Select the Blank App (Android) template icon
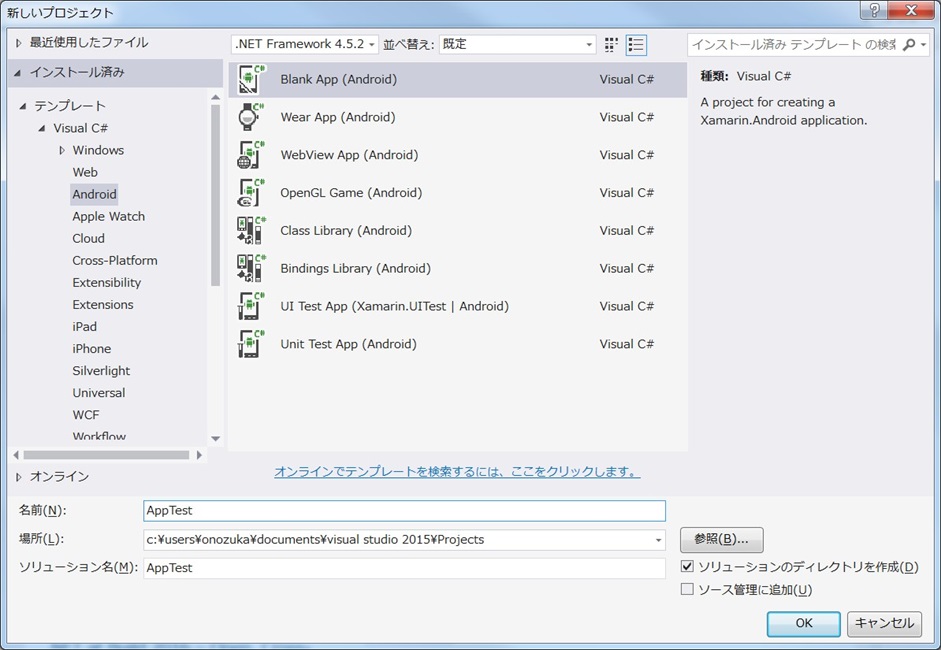Image resolution: width=941 pixels, height=650 pixels. 251,79
